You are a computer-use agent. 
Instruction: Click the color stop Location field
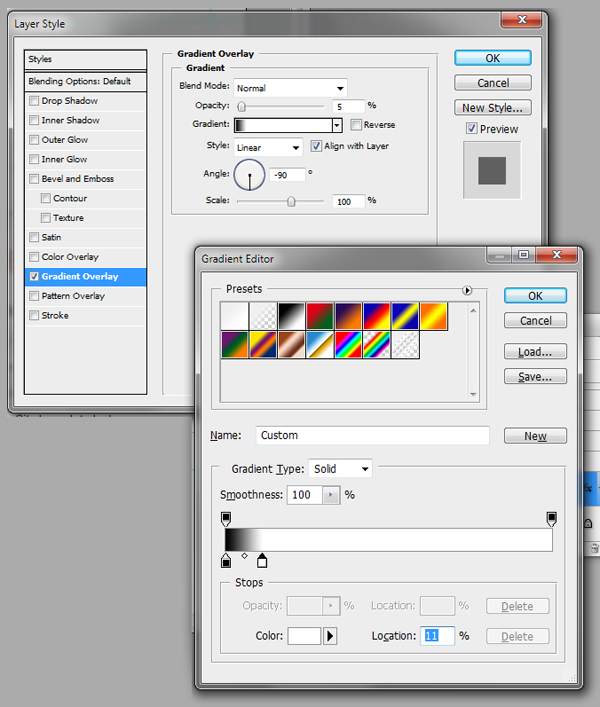(x=437, y=636)
